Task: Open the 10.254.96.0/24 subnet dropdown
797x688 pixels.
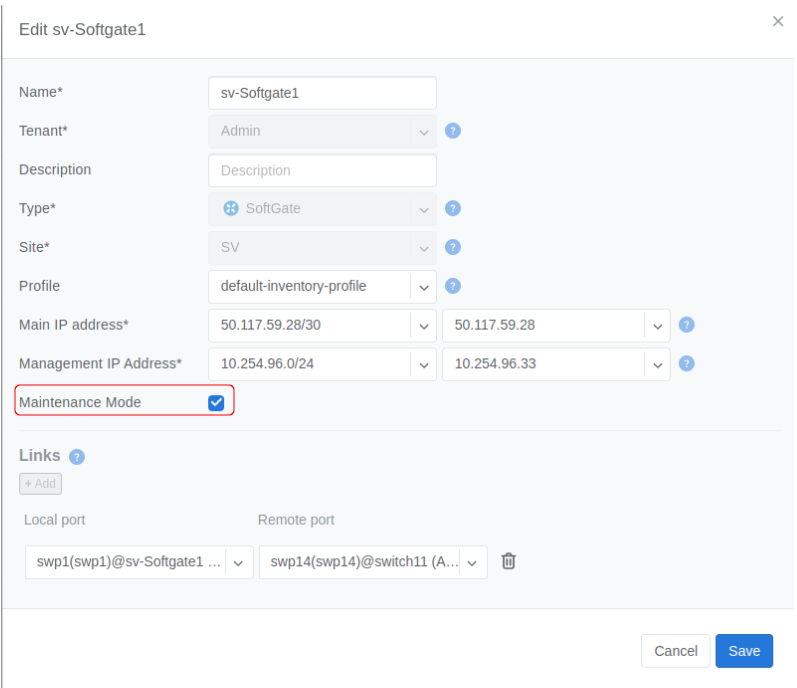Action: 423,364
